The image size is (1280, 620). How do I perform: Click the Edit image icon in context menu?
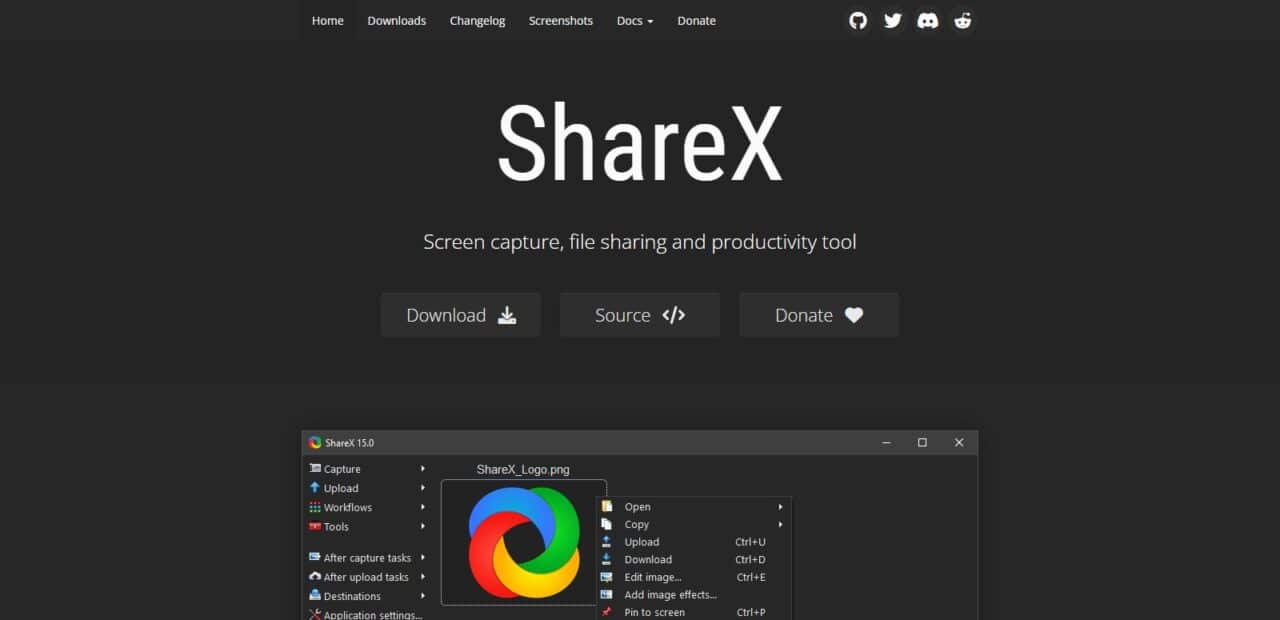coord(606,577)
